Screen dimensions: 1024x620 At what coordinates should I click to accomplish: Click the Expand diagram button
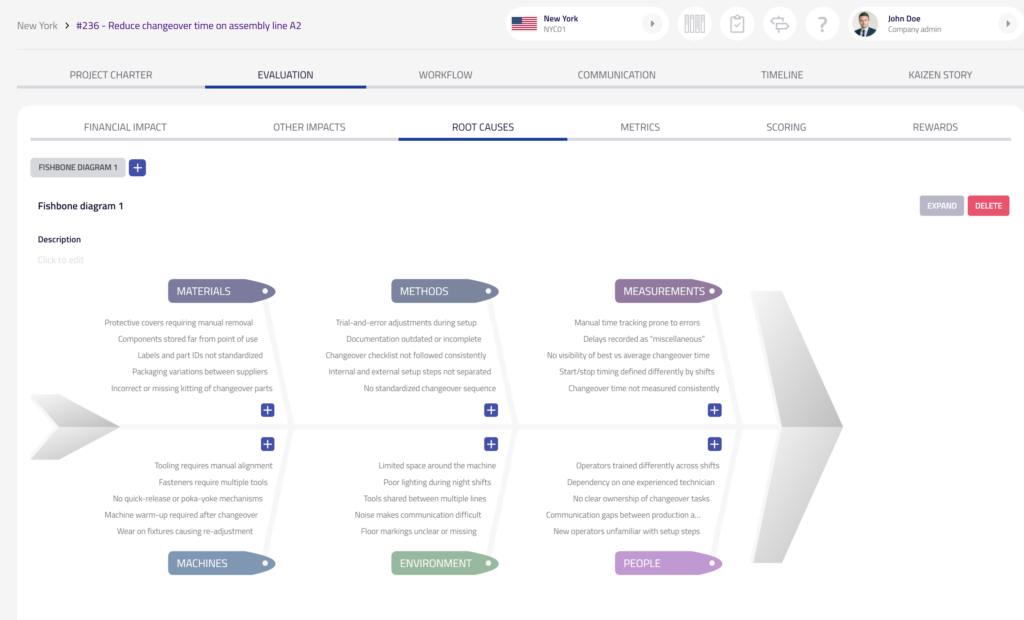coord(941,206)
